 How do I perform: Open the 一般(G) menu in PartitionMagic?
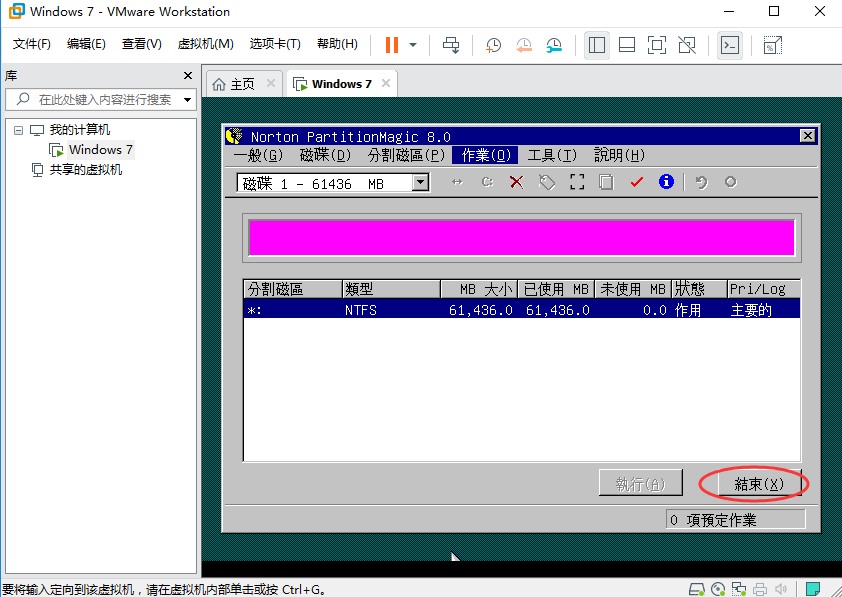pyautogui.click(x=258, y=155)
